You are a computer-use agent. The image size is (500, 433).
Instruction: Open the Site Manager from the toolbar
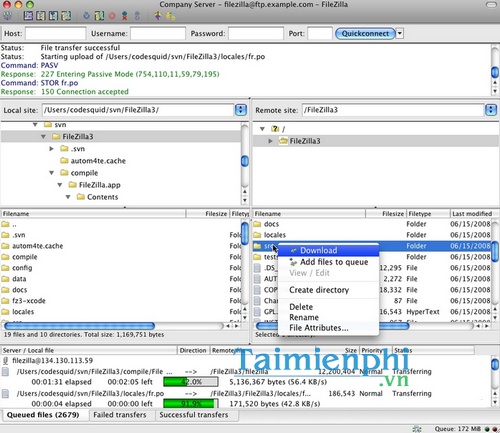click(7, 15)
